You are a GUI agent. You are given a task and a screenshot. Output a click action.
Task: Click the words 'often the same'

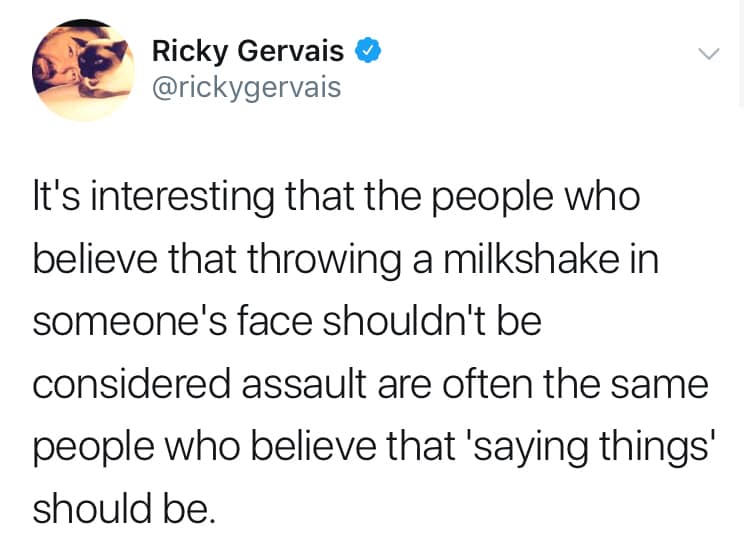(574, 384)
